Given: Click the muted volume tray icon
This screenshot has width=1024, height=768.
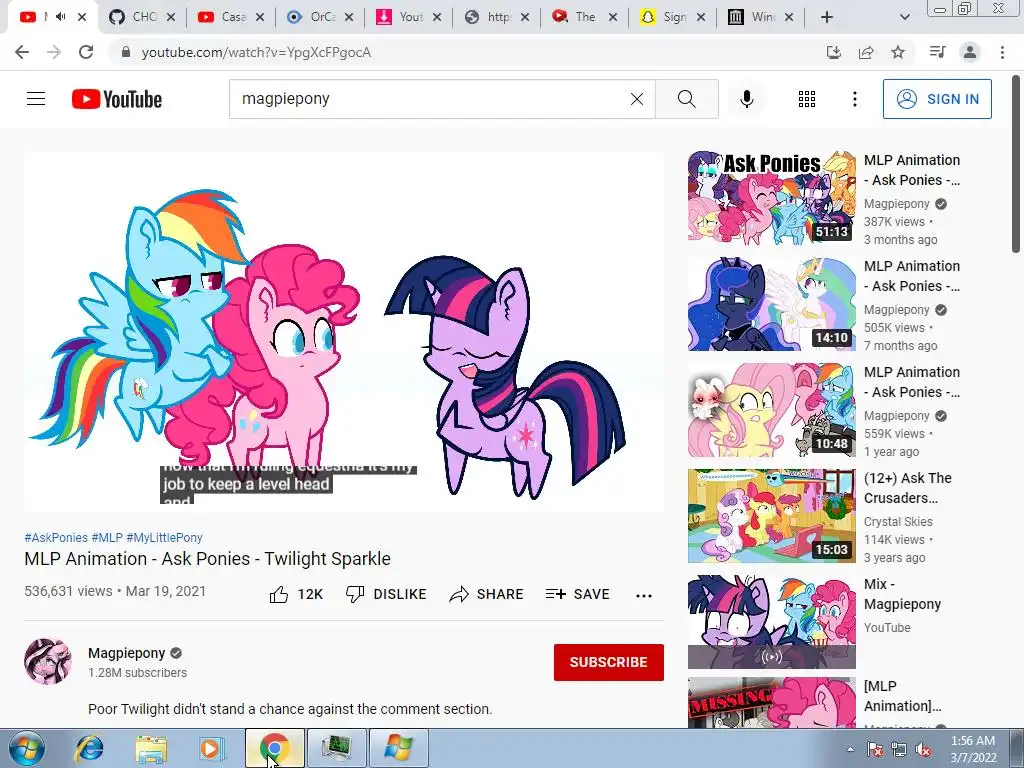Looking at the screenshot, I should click(923, 750).
